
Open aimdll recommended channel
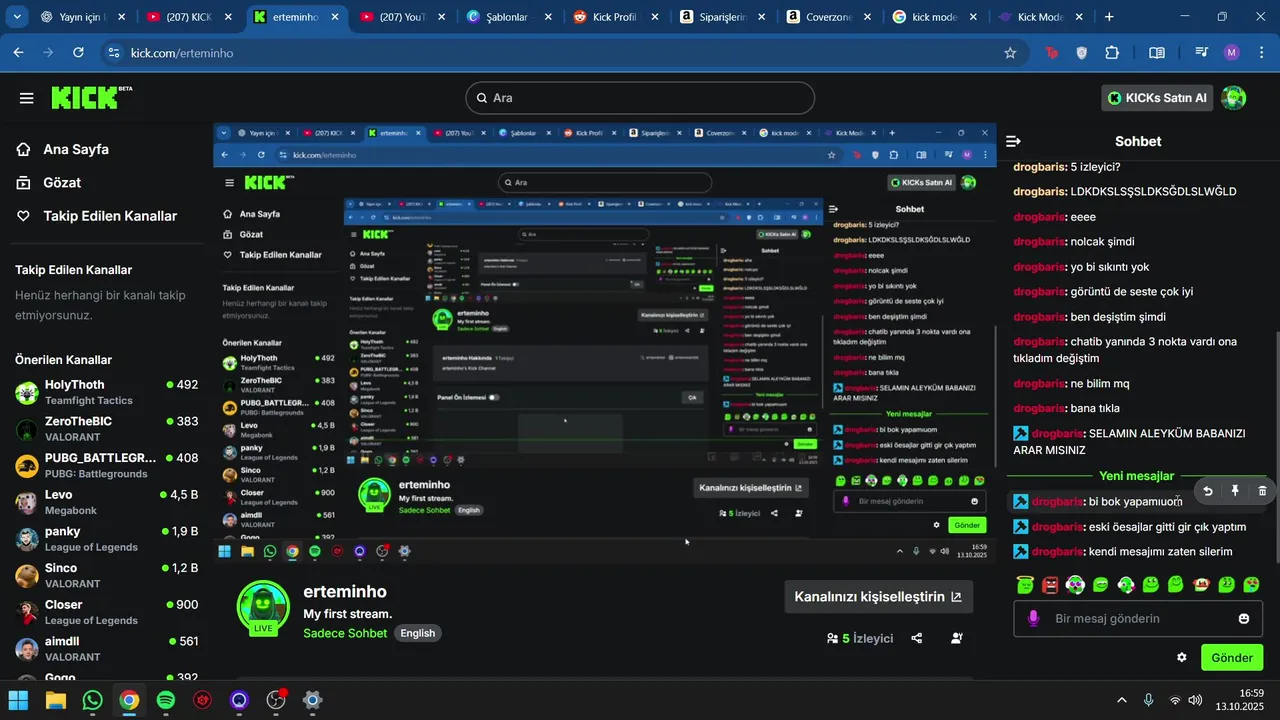(x=106, y=648)
